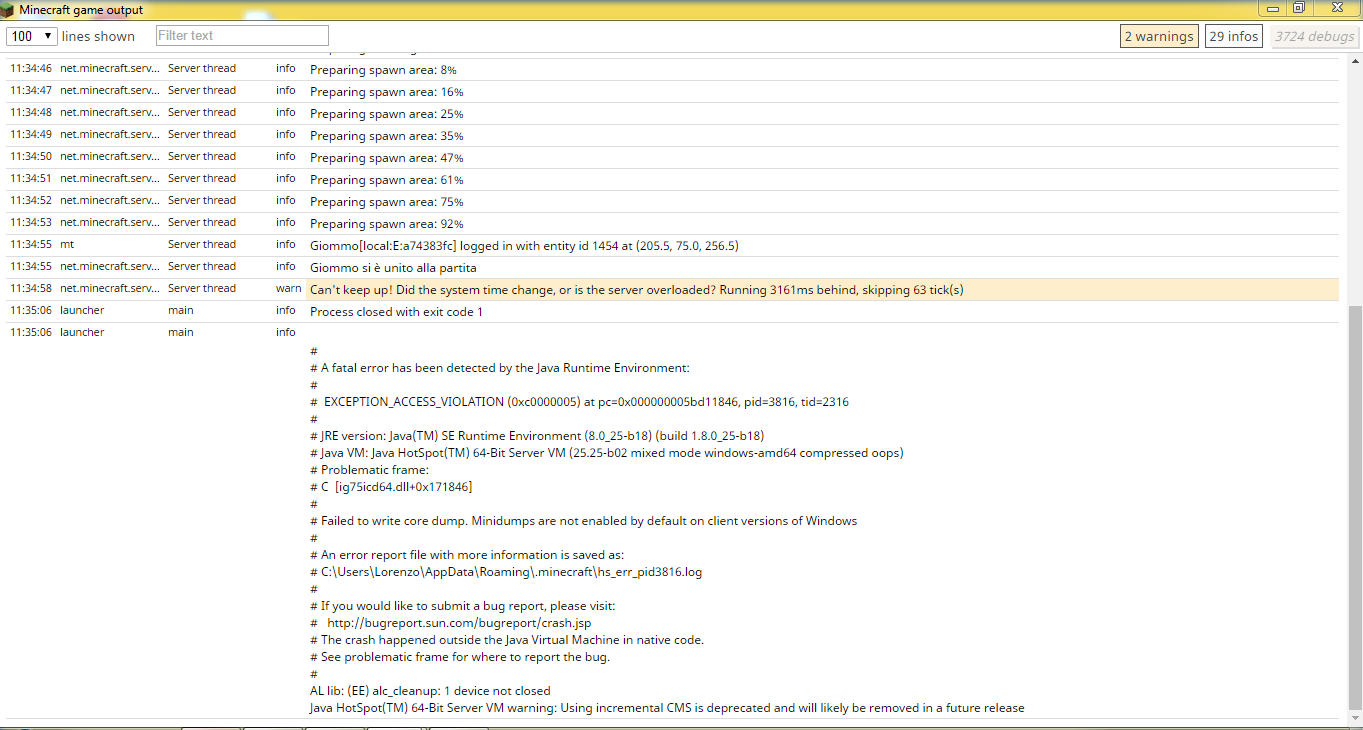Image resolution: width=1363 pixels, height=730 pixels.
Task: Click the Filter text input field
Action: point(242,36)
